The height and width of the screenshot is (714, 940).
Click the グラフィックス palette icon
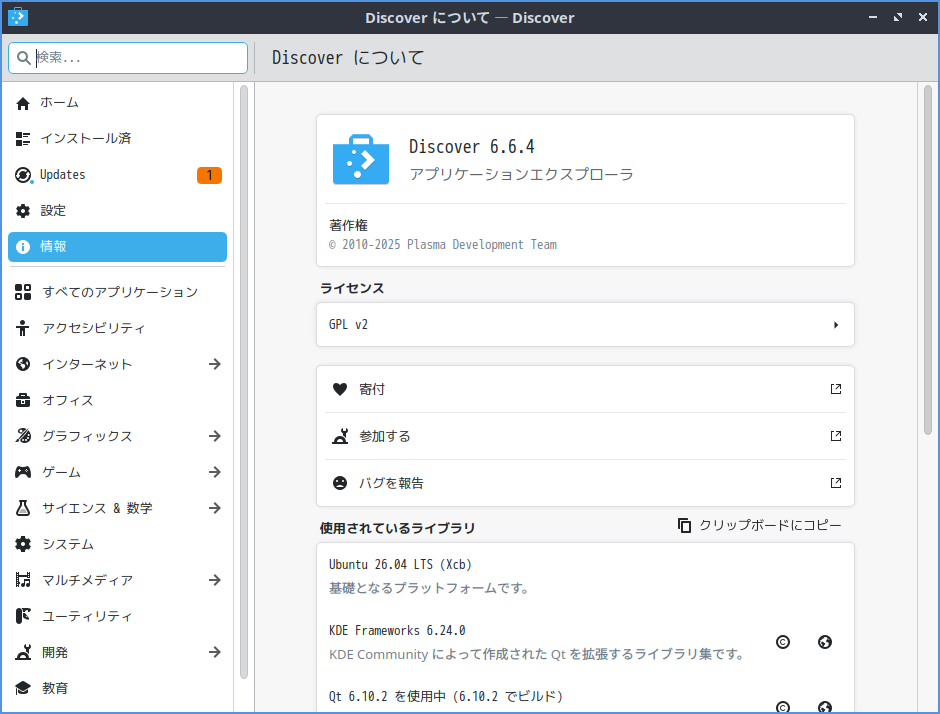23,436
